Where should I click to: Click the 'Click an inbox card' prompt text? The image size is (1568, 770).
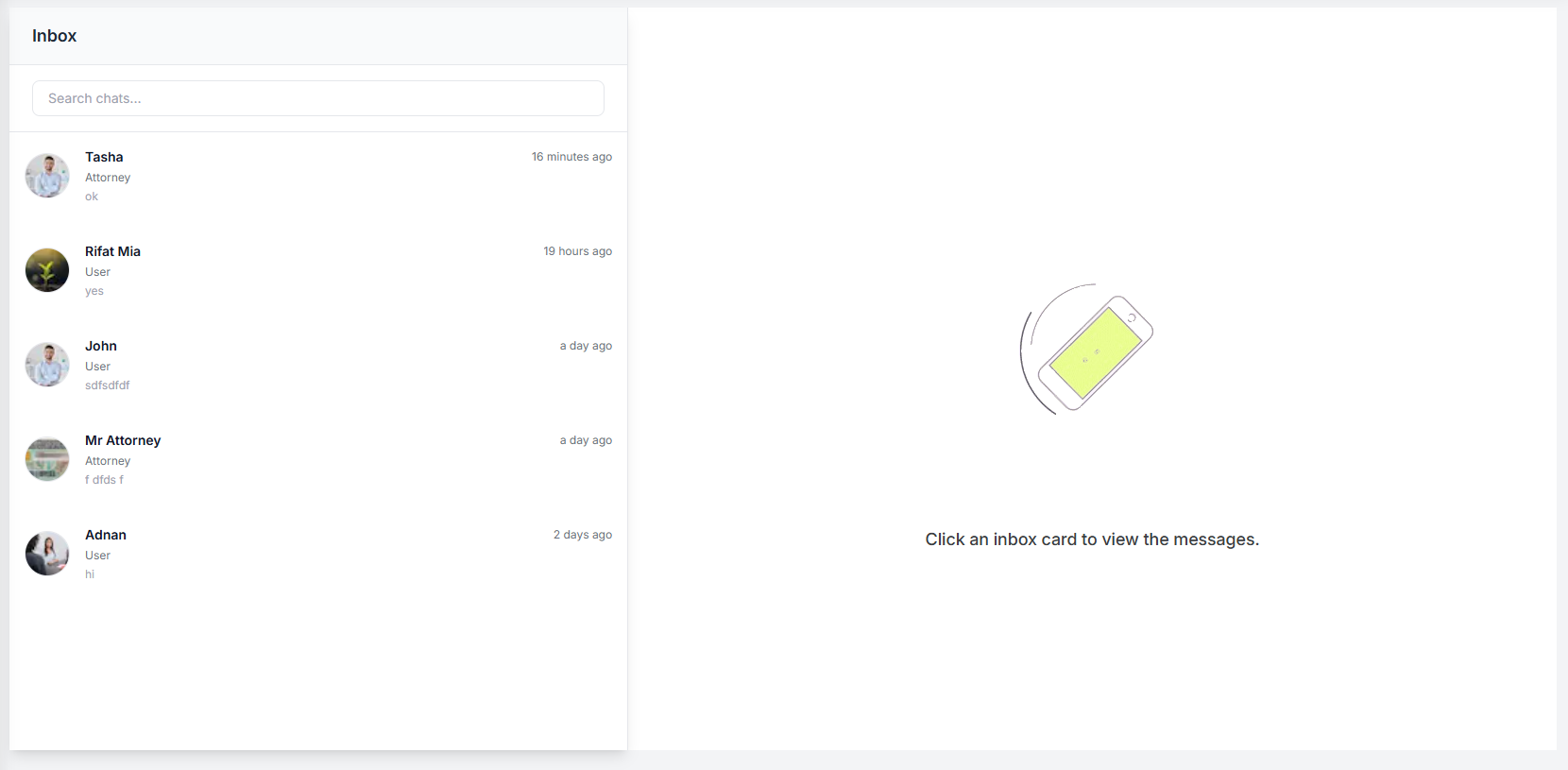[x=1092, y=539]
